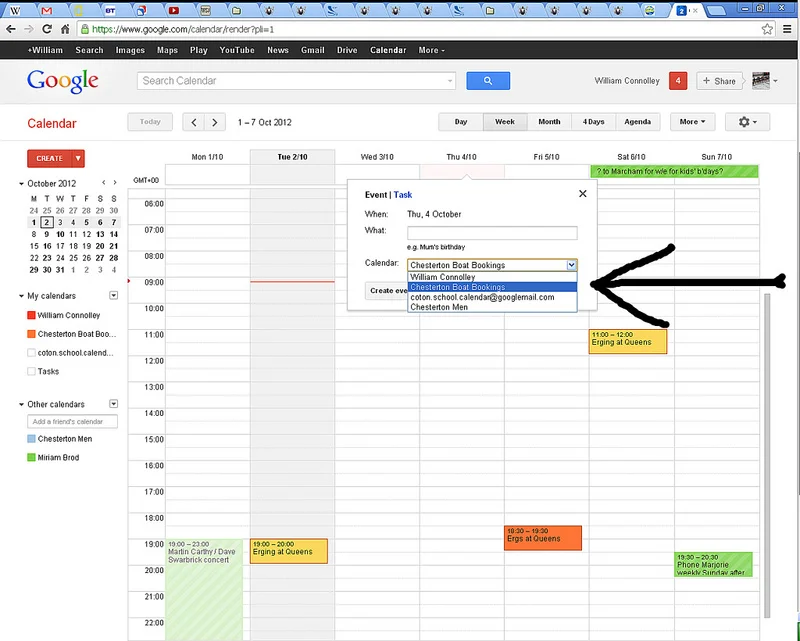This screenshot has height=641, width=800.
Task: Enable the Tasks calendar checkbox
Action: pyautogui.click(x=31, y=372)
